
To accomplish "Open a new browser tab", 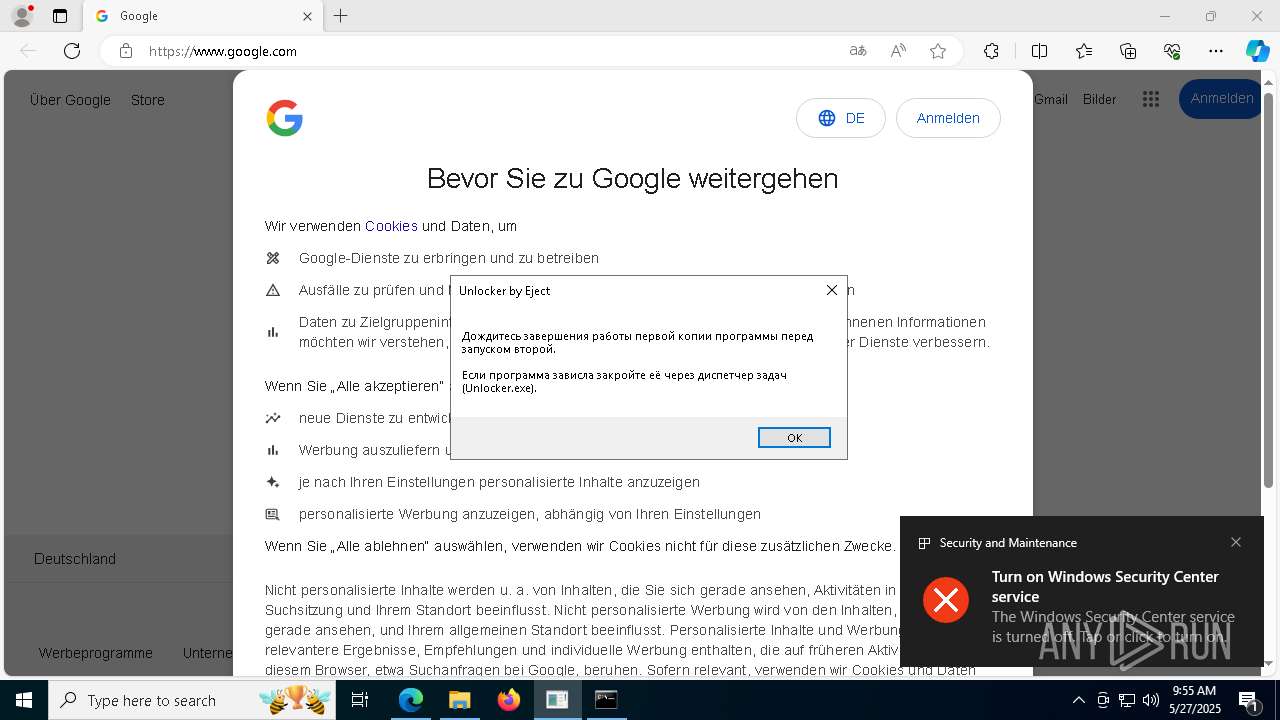I will pos(341,16).
